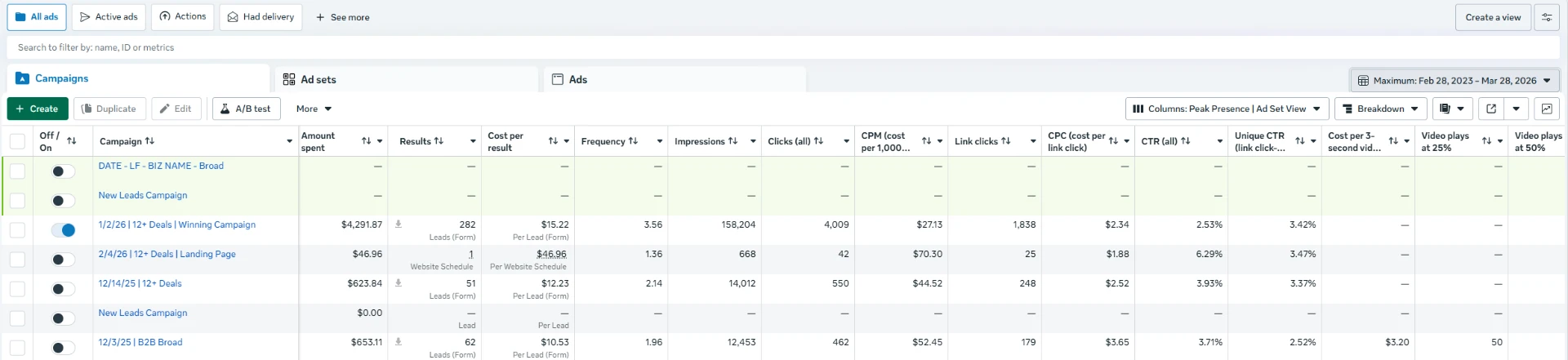Screen dimensions: 1568x360
Task: Open the date range dropdown
Action: pos(1454,80)
